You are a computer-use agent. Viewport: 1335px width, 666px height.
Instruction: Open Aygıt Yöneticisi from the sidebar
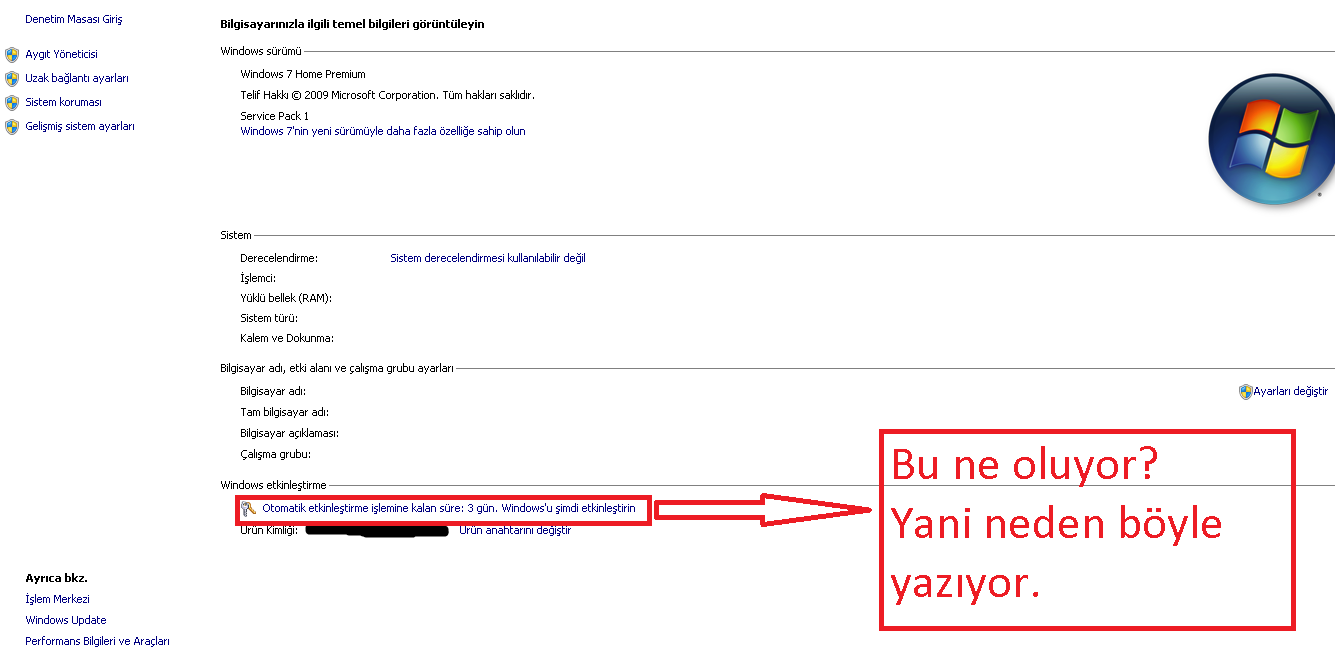click(61, 55)
